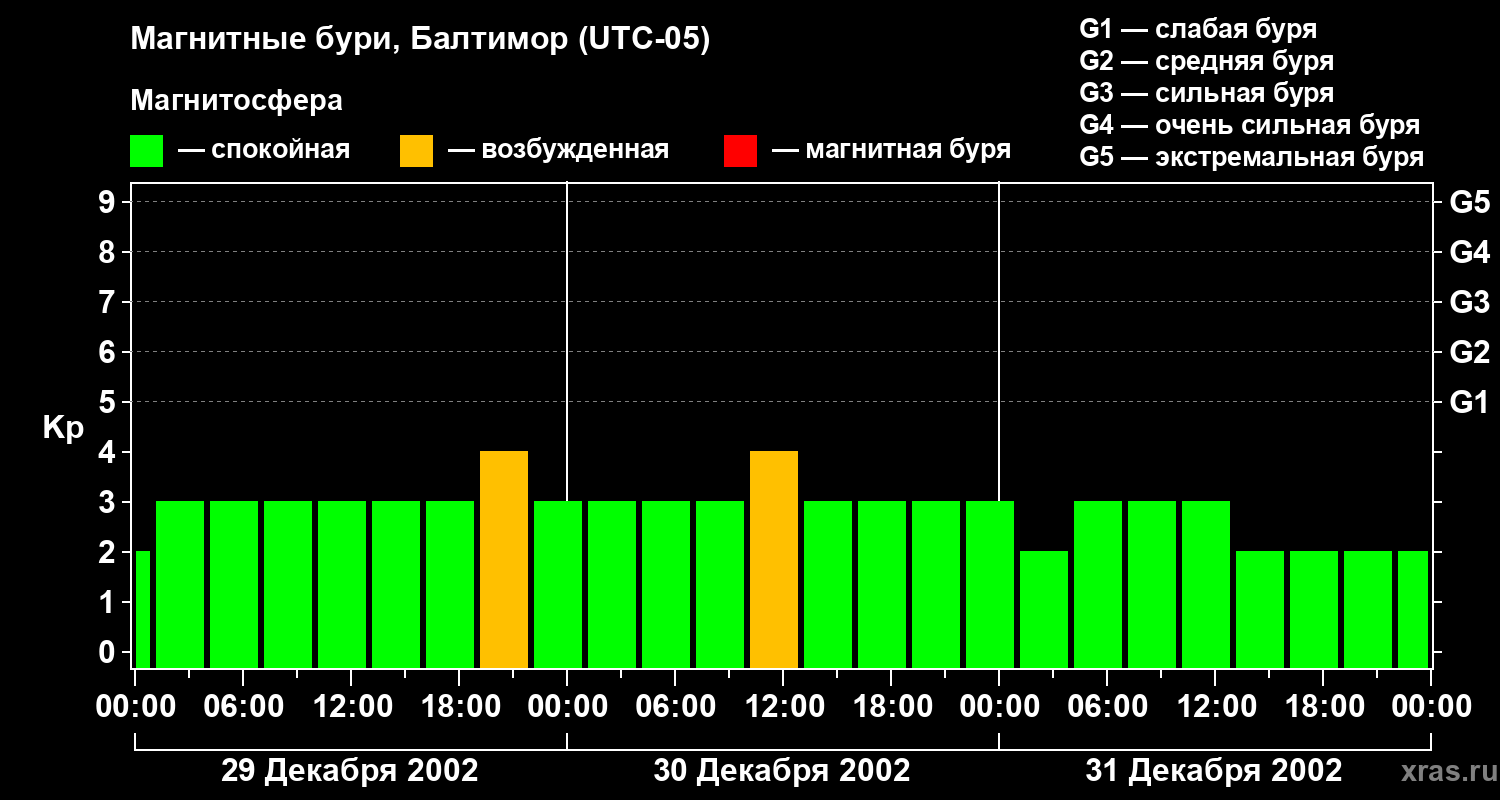Screen dimensions: 1500x800
Task: Click the '30 Декабря 2002' date label
Action: click(782, 771)
